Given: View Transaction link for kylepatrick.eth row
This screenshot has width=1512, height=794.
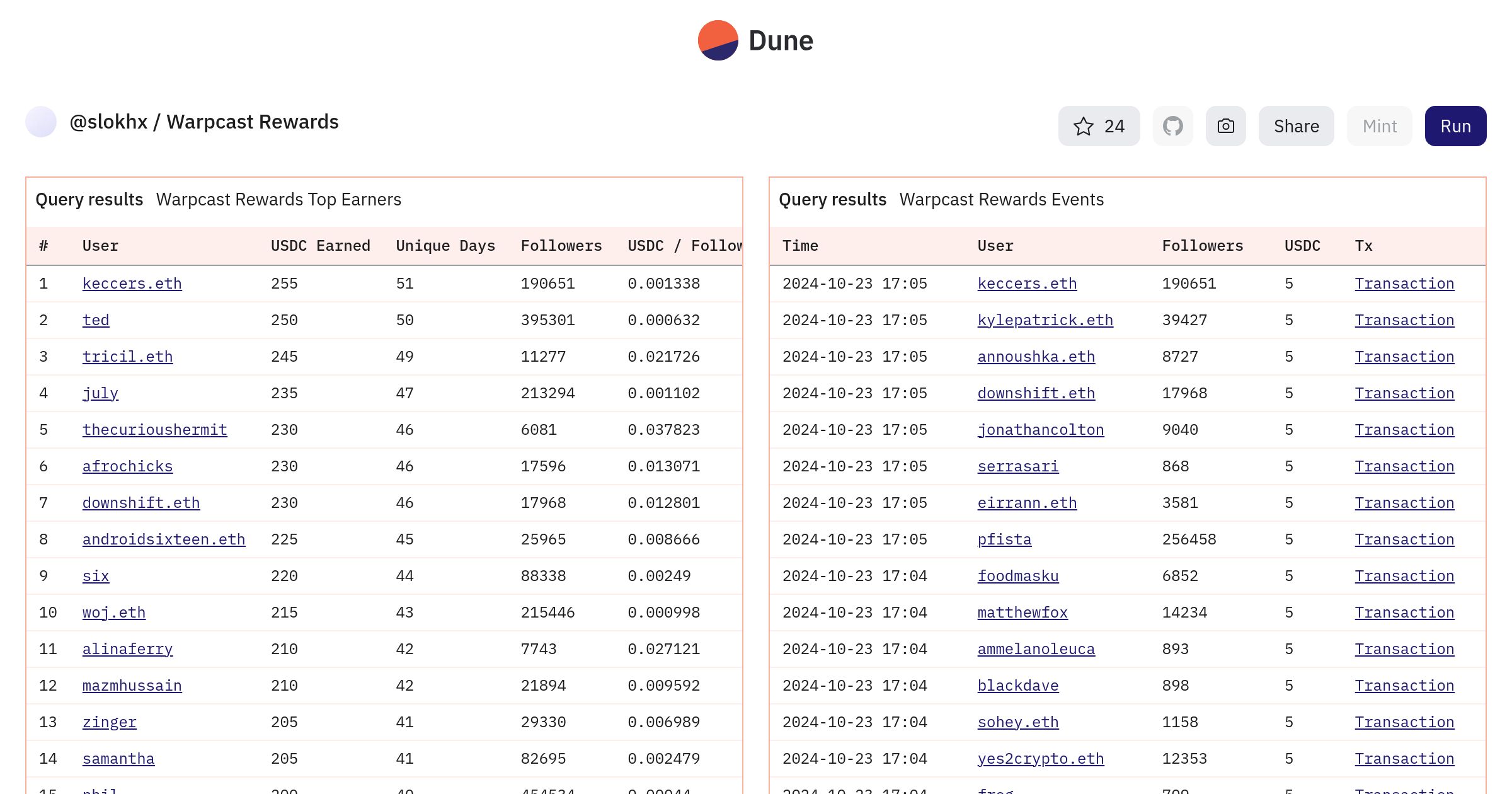Looking at the screenshot, I should click(1404, 320).
